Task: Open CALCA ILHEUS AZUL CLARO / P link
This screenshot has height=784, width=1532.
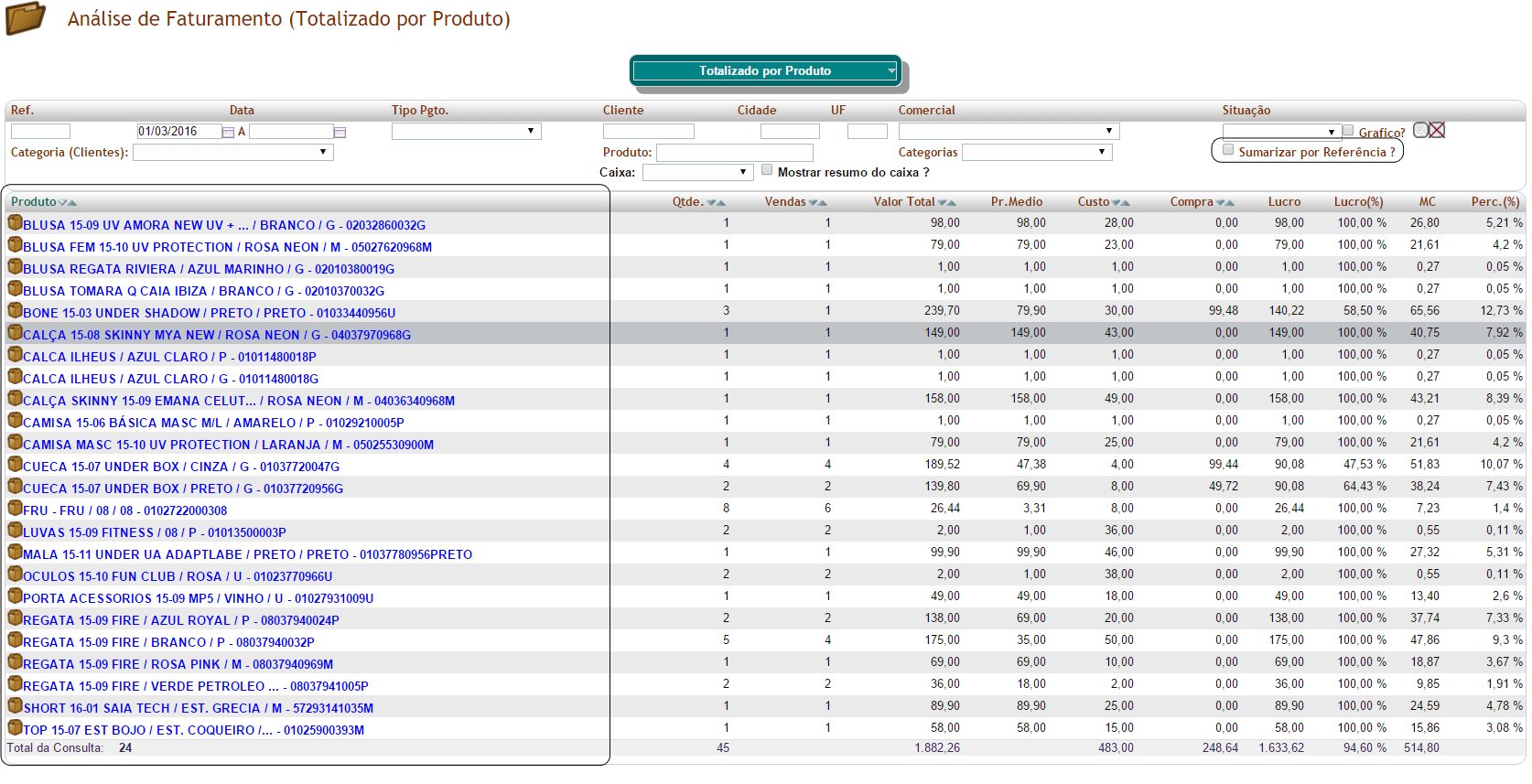Action: point(169,357)
